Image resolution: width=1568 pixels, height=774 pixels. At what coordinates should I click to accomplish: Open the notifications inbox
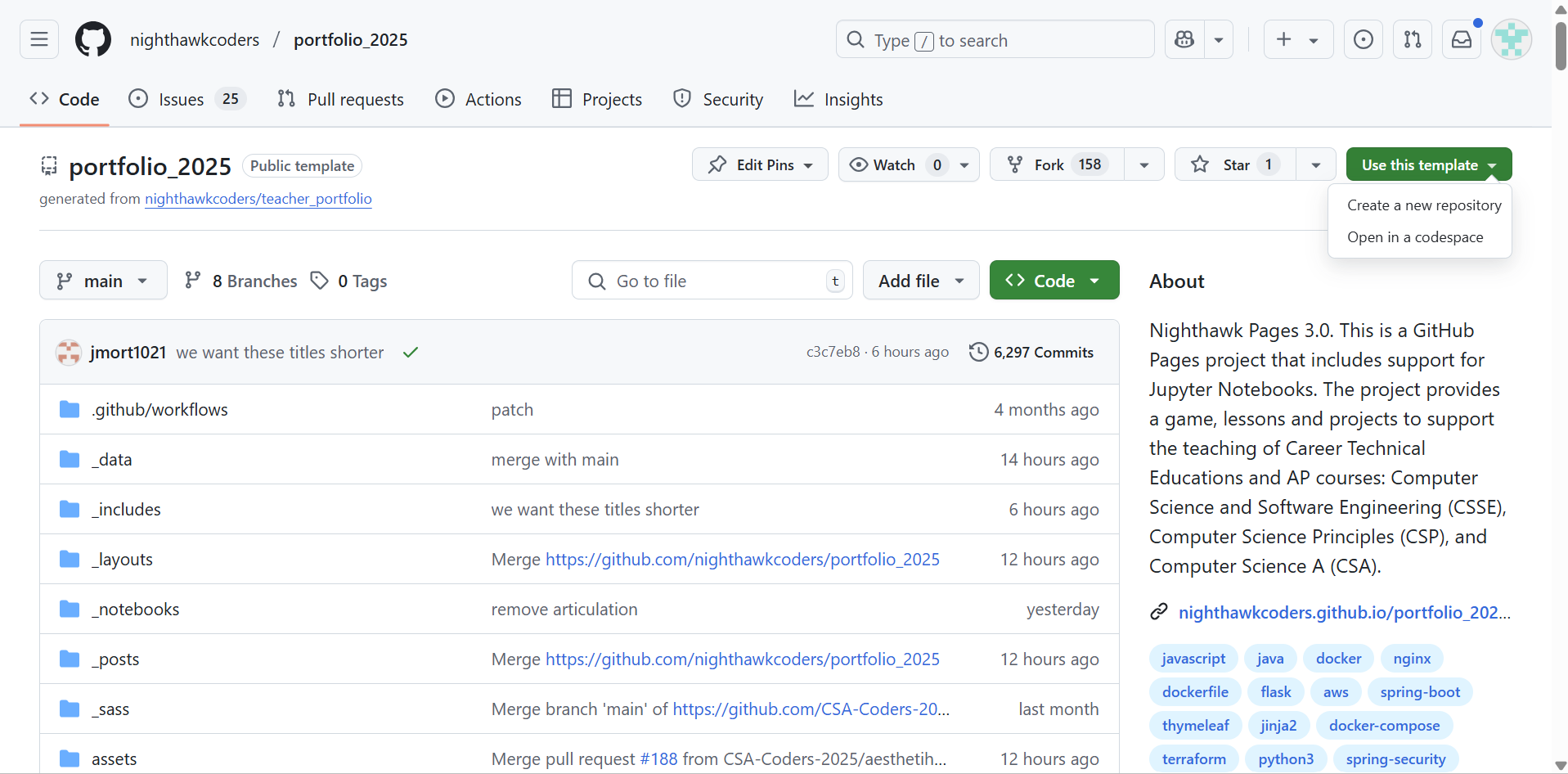coord(1462,39)
